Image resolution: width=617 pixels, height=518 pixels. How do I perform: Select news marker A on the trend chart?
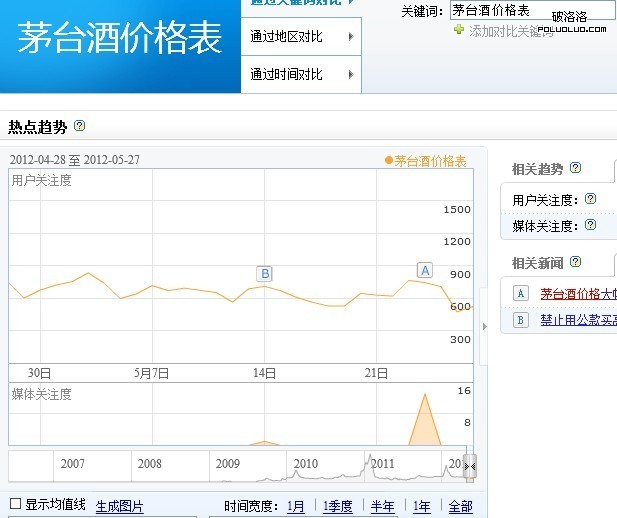tap(425, 270)
